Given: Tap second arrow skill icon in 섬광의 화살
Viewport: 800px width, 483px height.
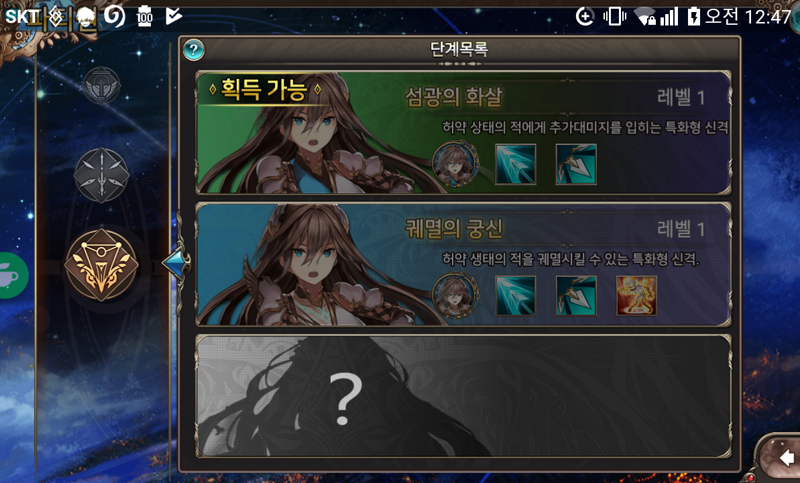Looking at the screenshot, I should [576, 164].
